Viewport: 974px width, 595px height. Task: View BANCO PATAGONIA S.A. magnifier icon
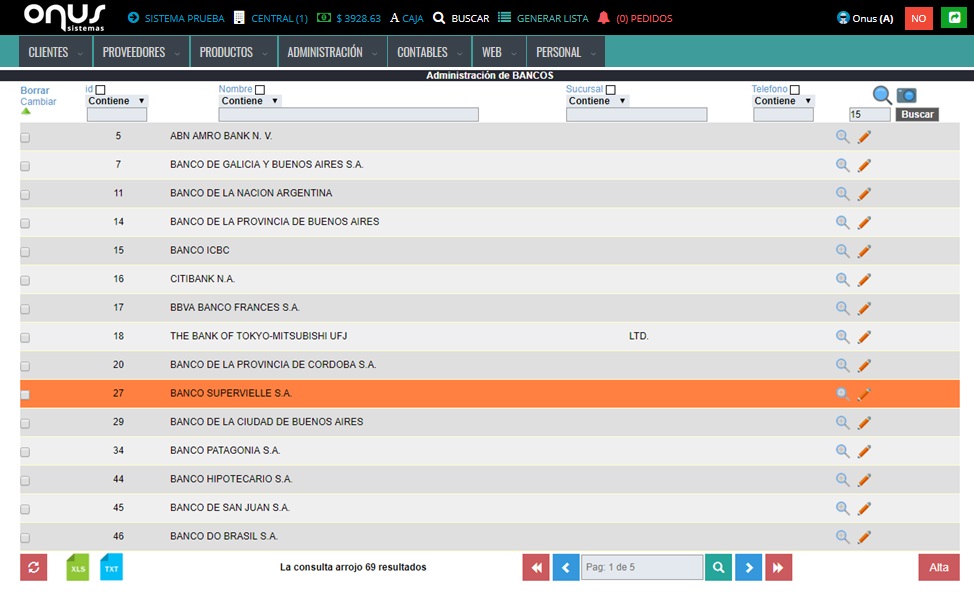coord(842,451)
